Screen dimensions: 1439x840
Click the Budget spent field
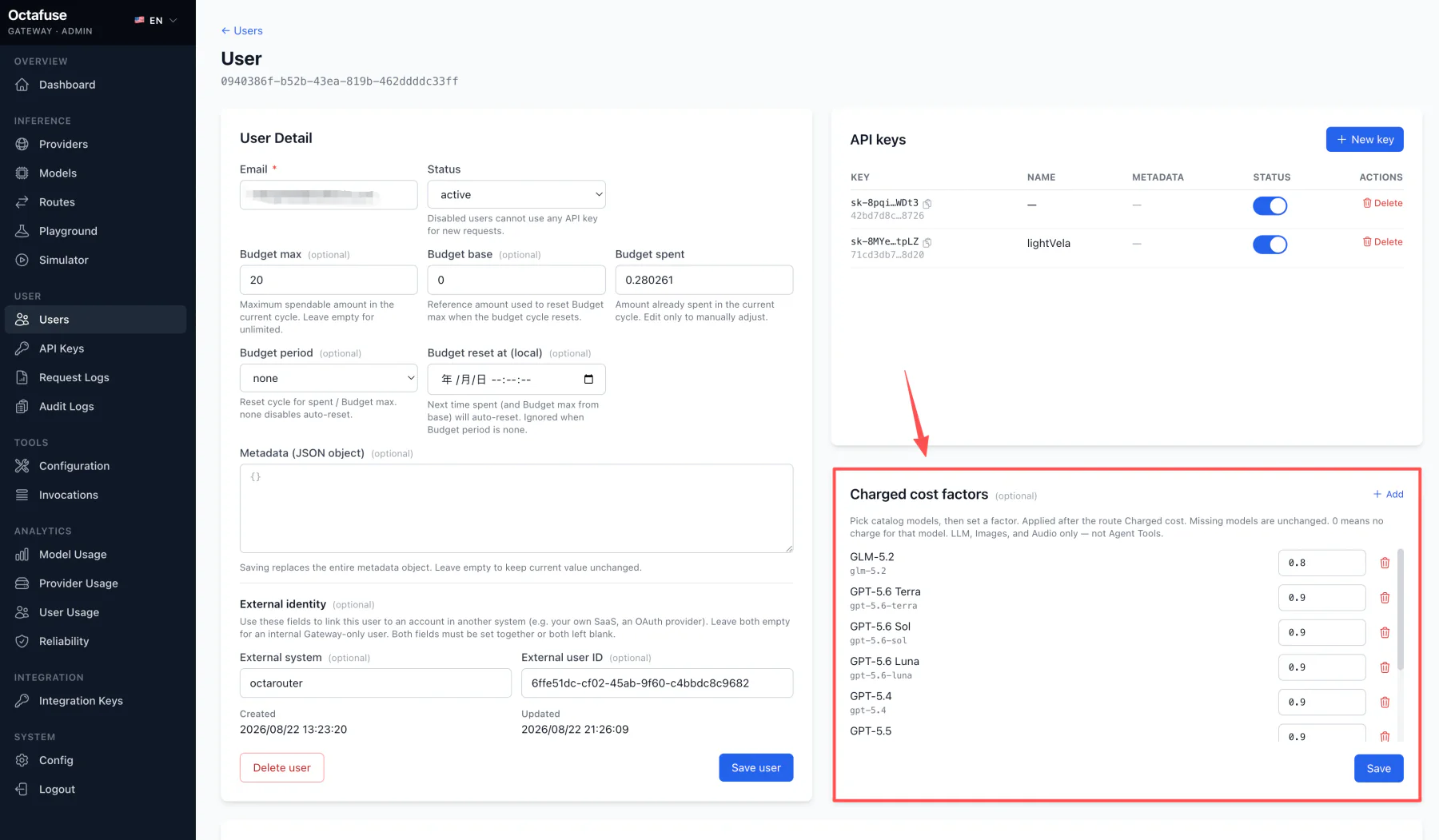(704, 280)
